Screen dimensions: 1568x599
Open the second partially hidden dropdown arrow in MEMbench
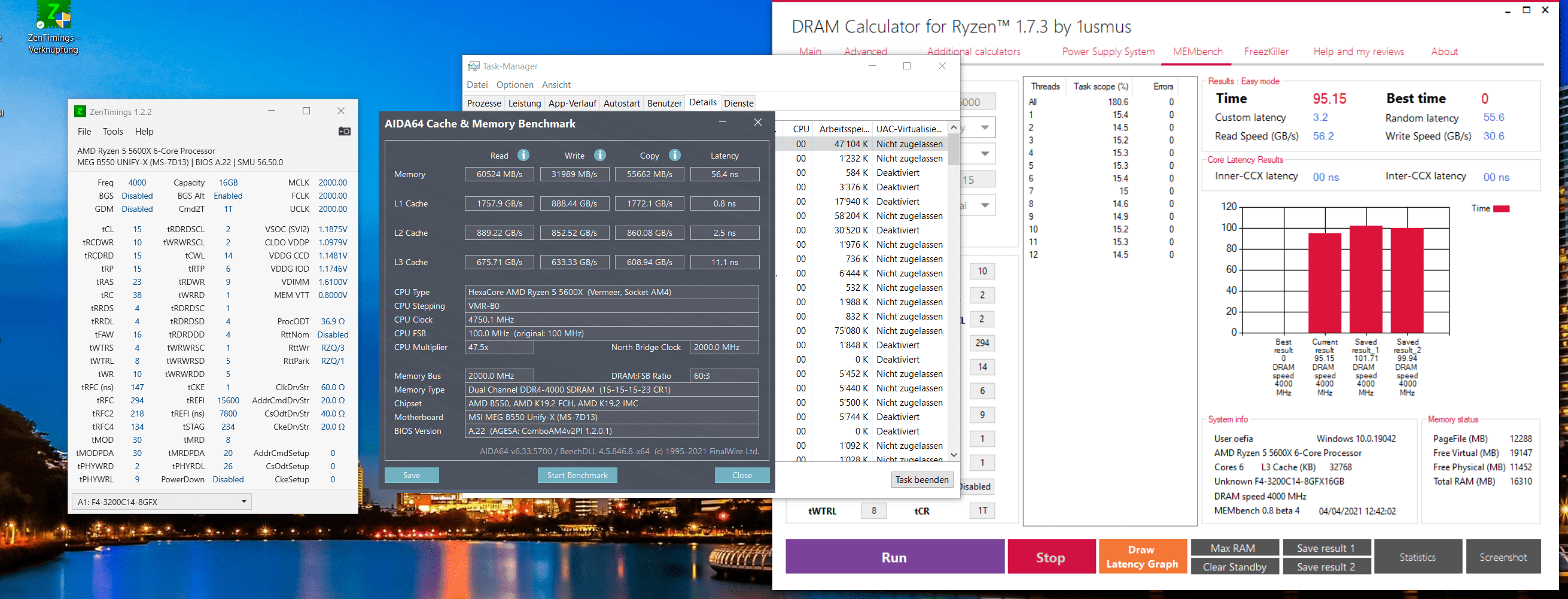pyautogui.click(x=984, y=153)
